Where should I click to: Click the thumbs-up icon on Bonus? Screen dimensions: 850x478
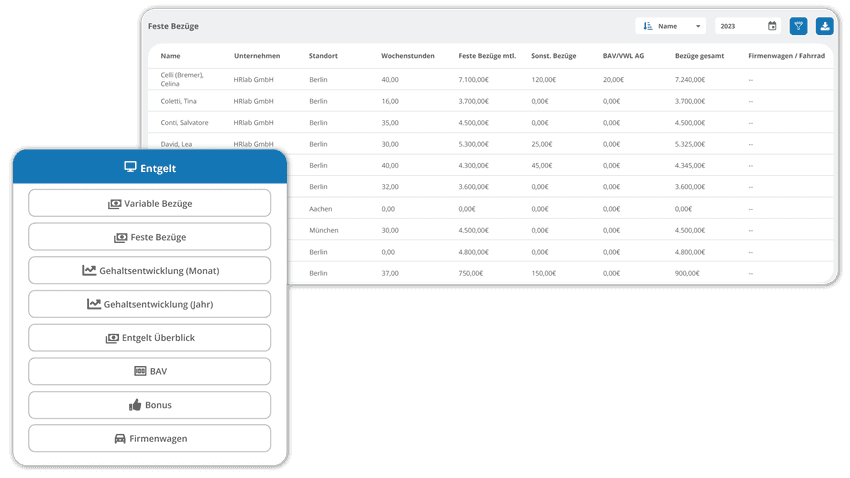click(x=135, y=405)
